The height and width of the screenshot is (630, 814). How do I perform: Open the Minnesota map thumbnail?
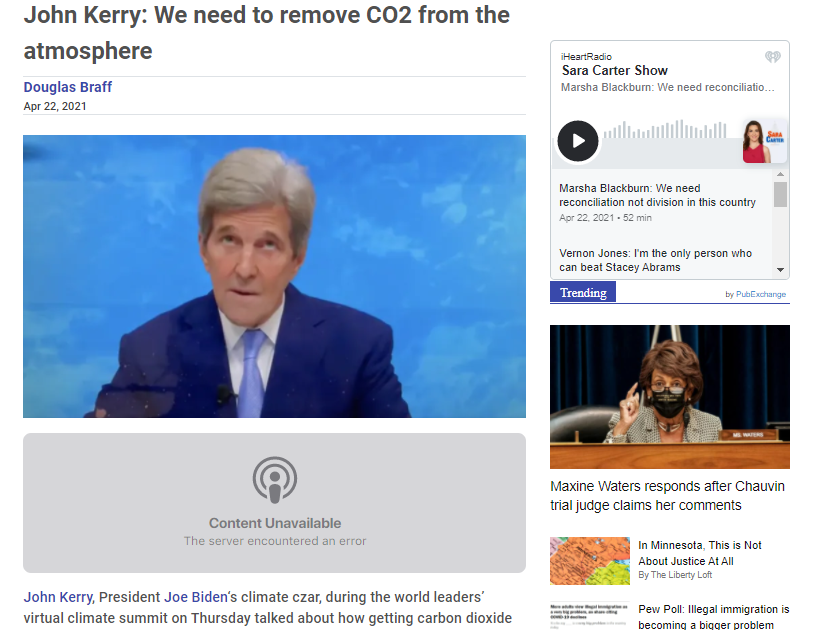(x=590, y=561)
